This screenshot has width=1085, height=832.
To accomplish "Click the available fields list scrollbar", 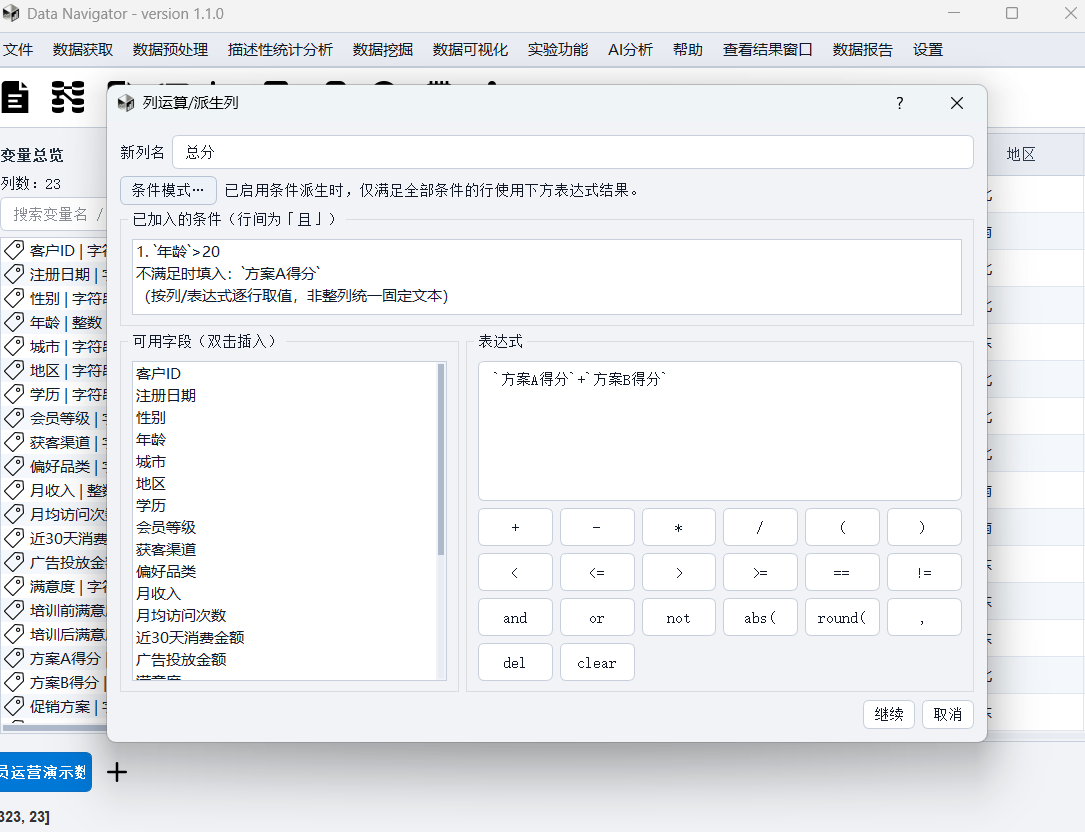I will click(441, 460).
